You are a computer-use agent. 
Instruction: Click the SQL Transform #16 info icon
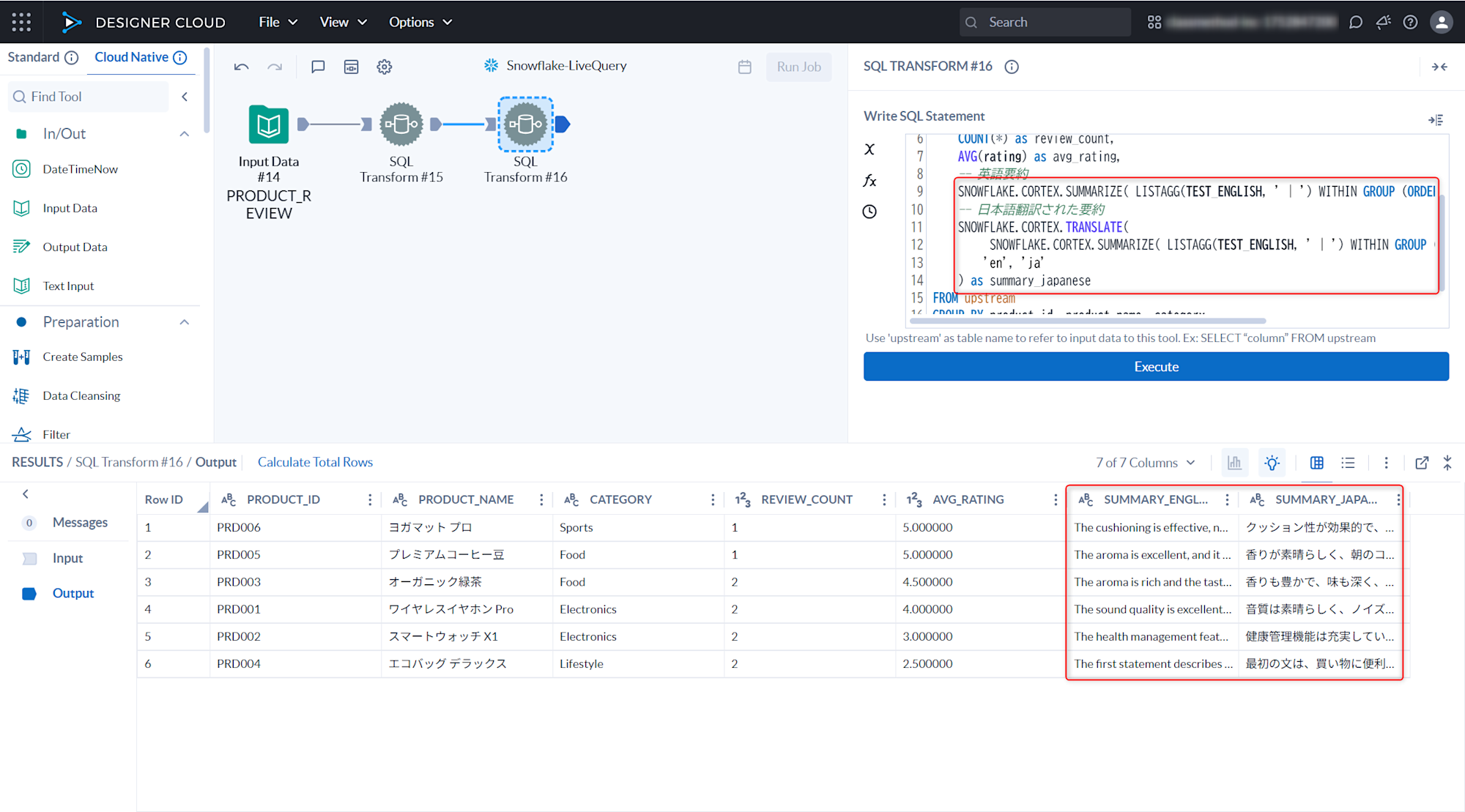click(1012, 67)
